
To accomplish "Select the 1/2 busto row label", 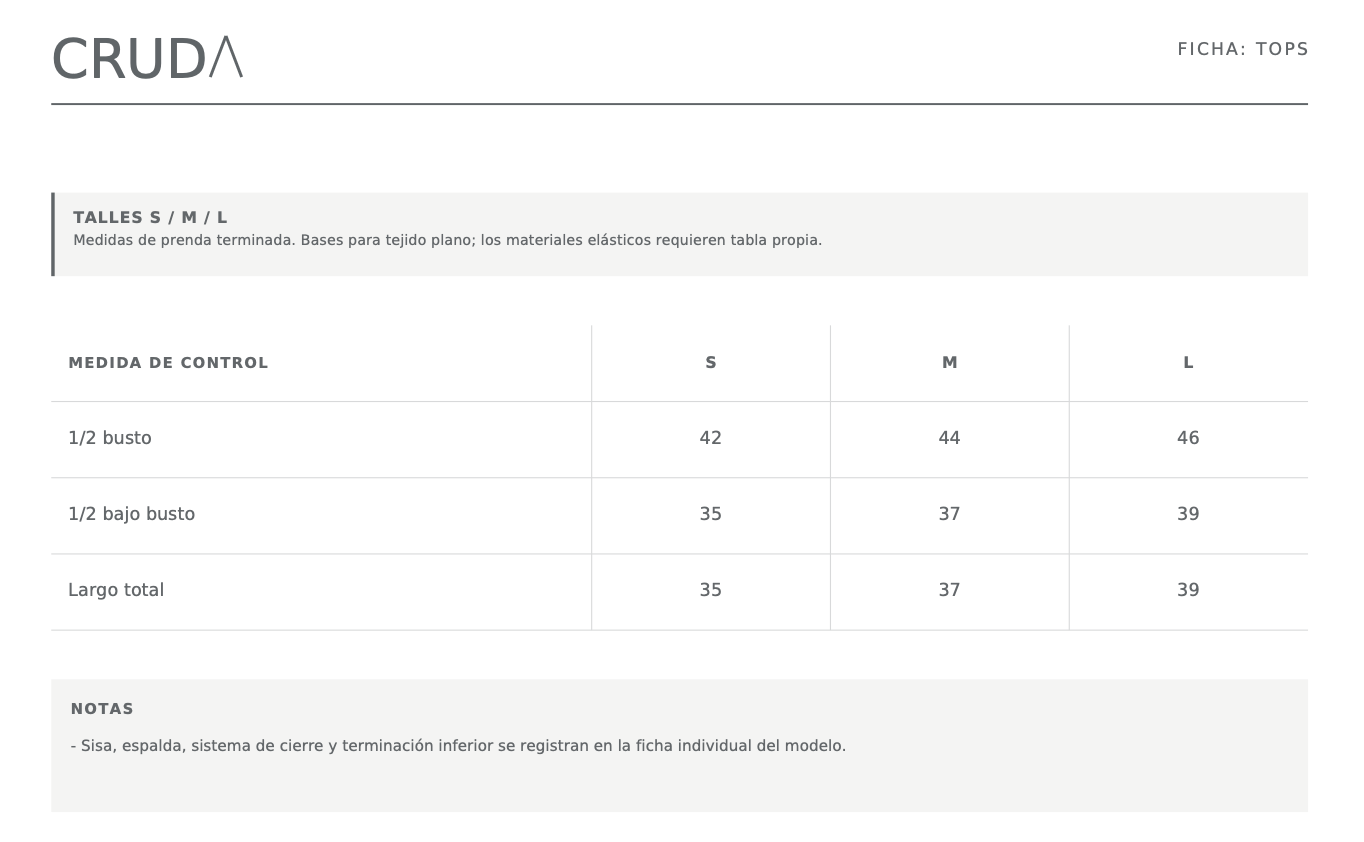I will pos(110,438).
